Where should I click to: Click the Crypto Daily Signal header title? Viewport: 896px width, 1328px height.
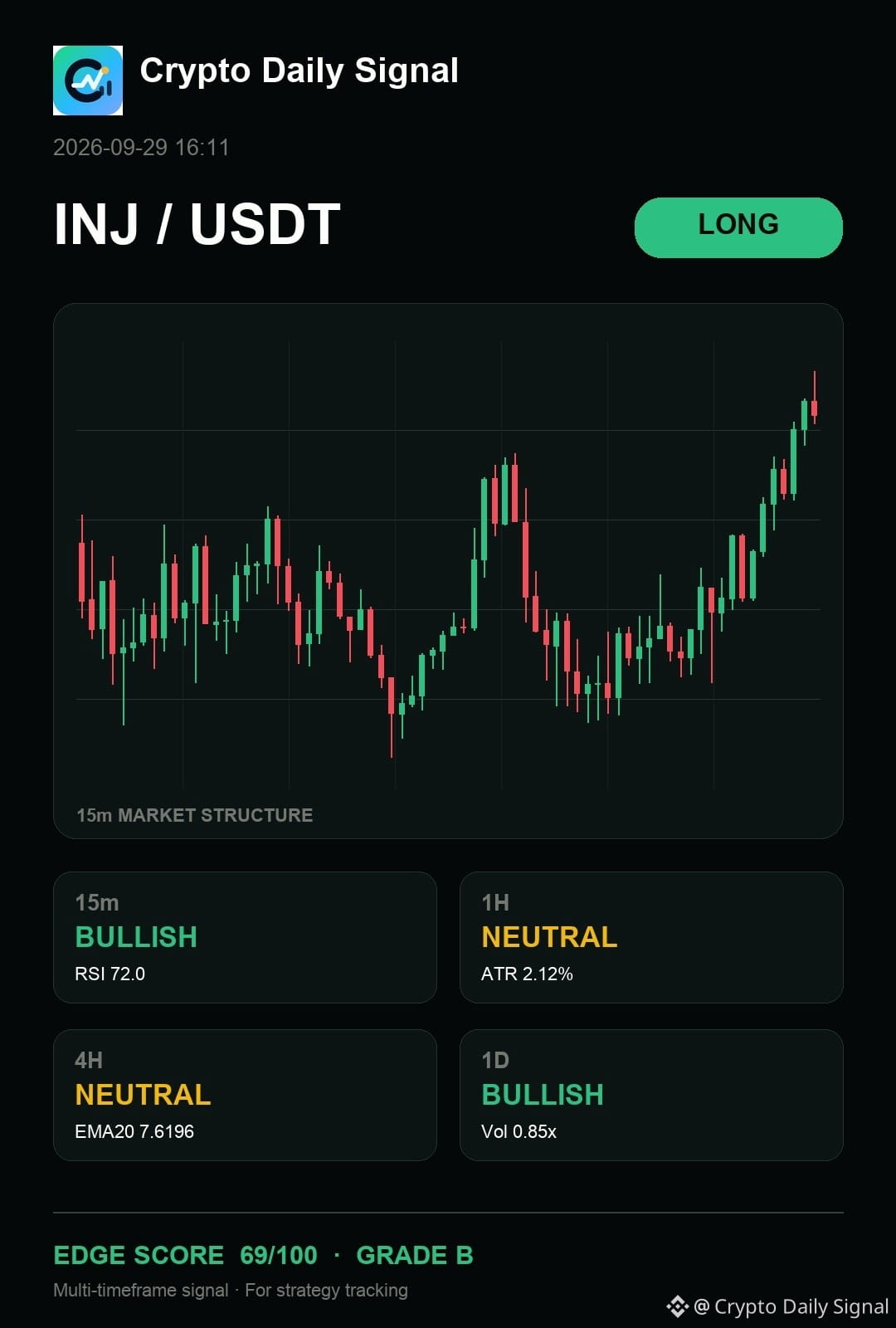coord(299,71)
